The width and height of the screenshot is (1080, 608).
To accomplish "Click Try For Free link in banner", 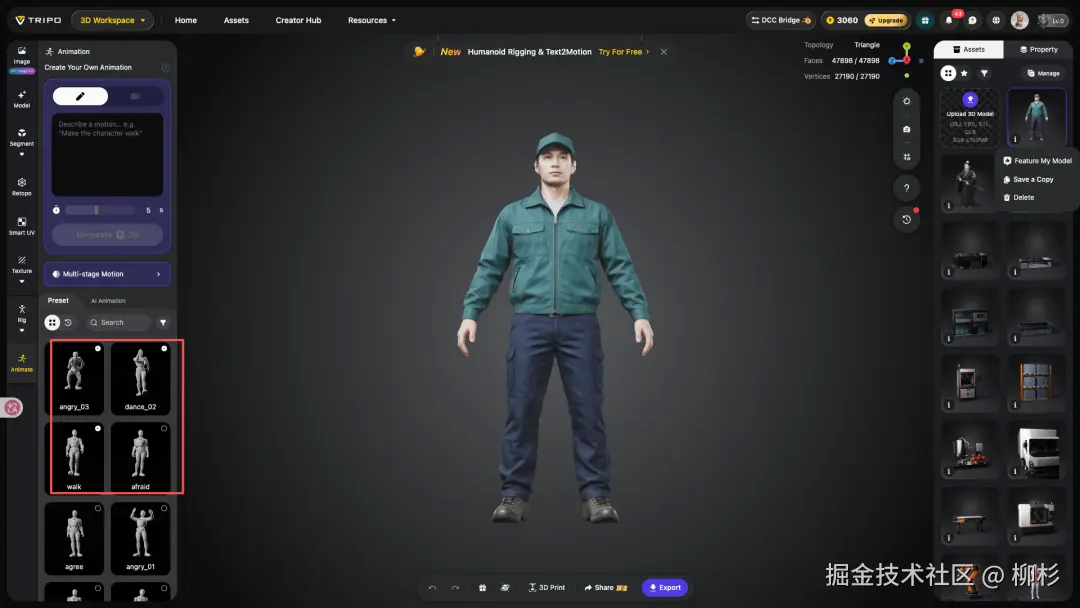I will point(623,52).
